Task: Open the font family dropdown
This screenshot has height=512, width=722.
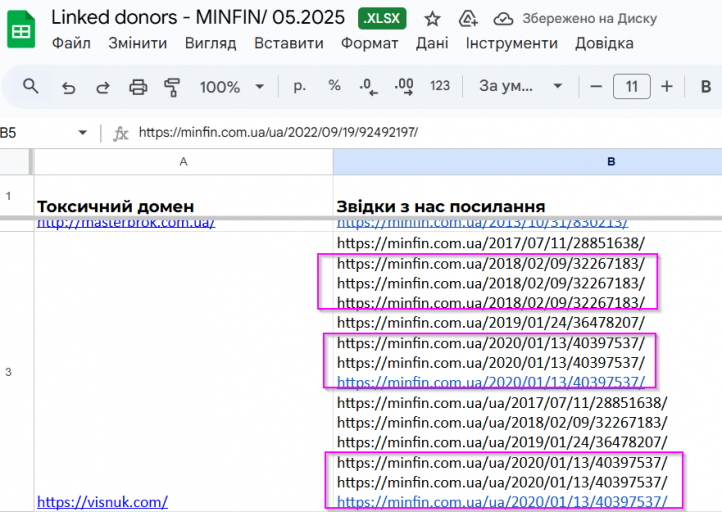Action: [521, 86]
